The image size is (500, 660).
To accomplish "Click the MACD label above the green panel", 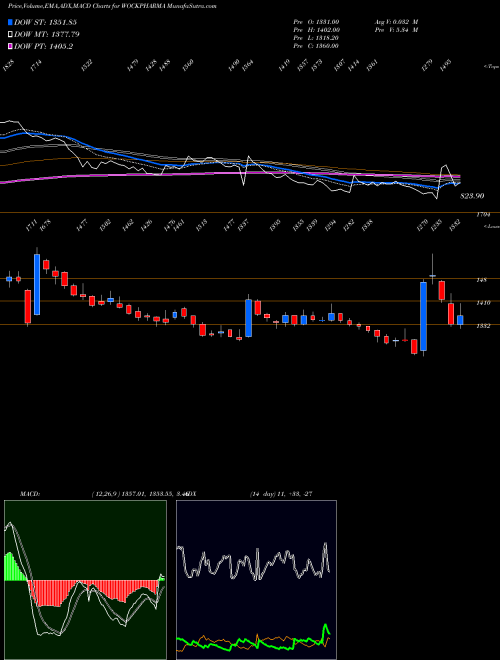I will click(x=29, y=493).
